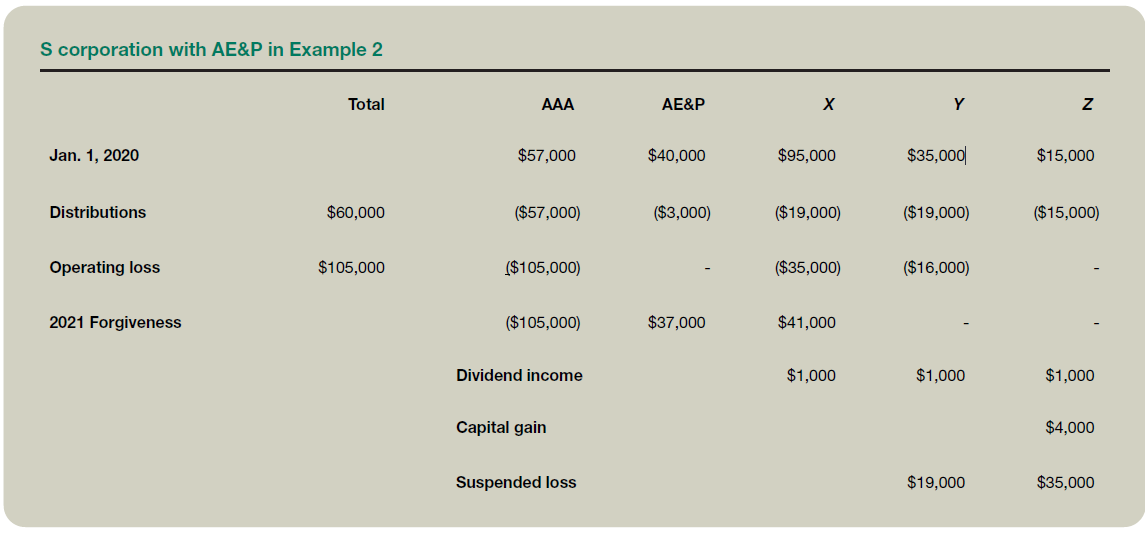Viewport: 1145px width, 559px height.
Task: Click the X column header
Action: pyautogui.click(x=829, y=104)
